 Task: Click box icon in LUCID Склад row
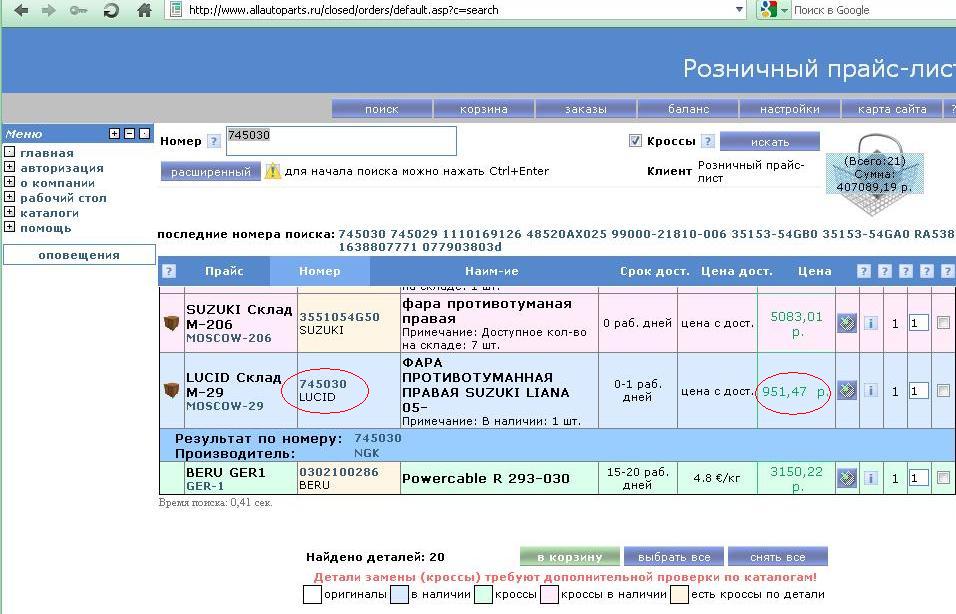coord(172,390)
